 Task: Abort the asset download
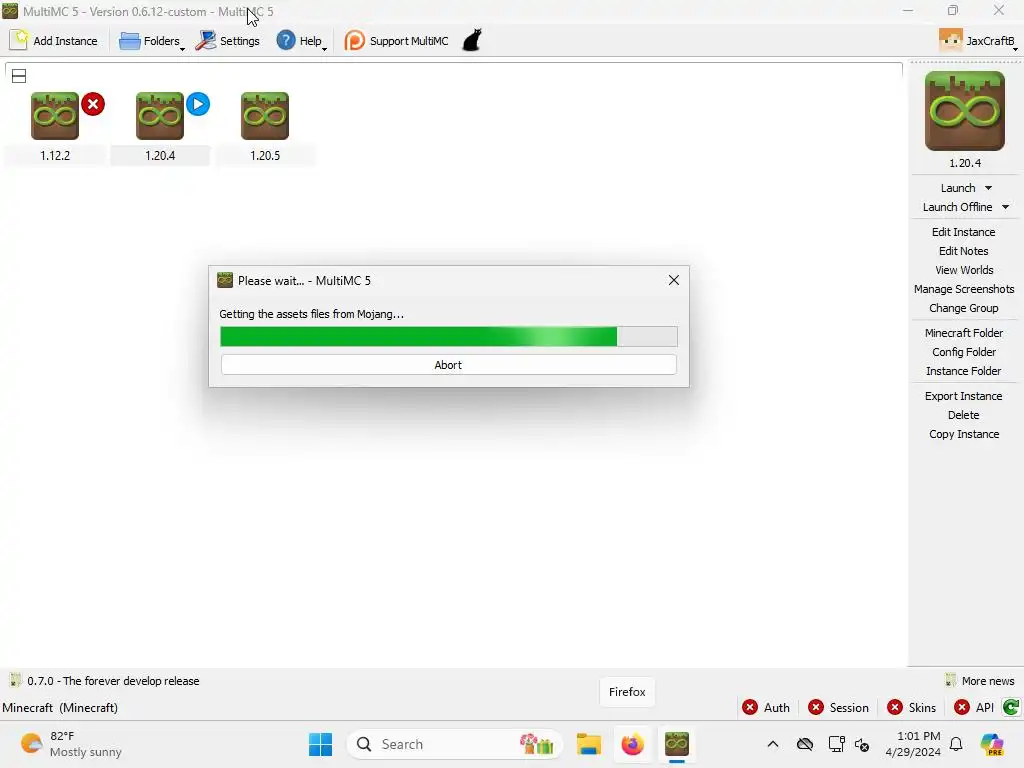point(448,364)
